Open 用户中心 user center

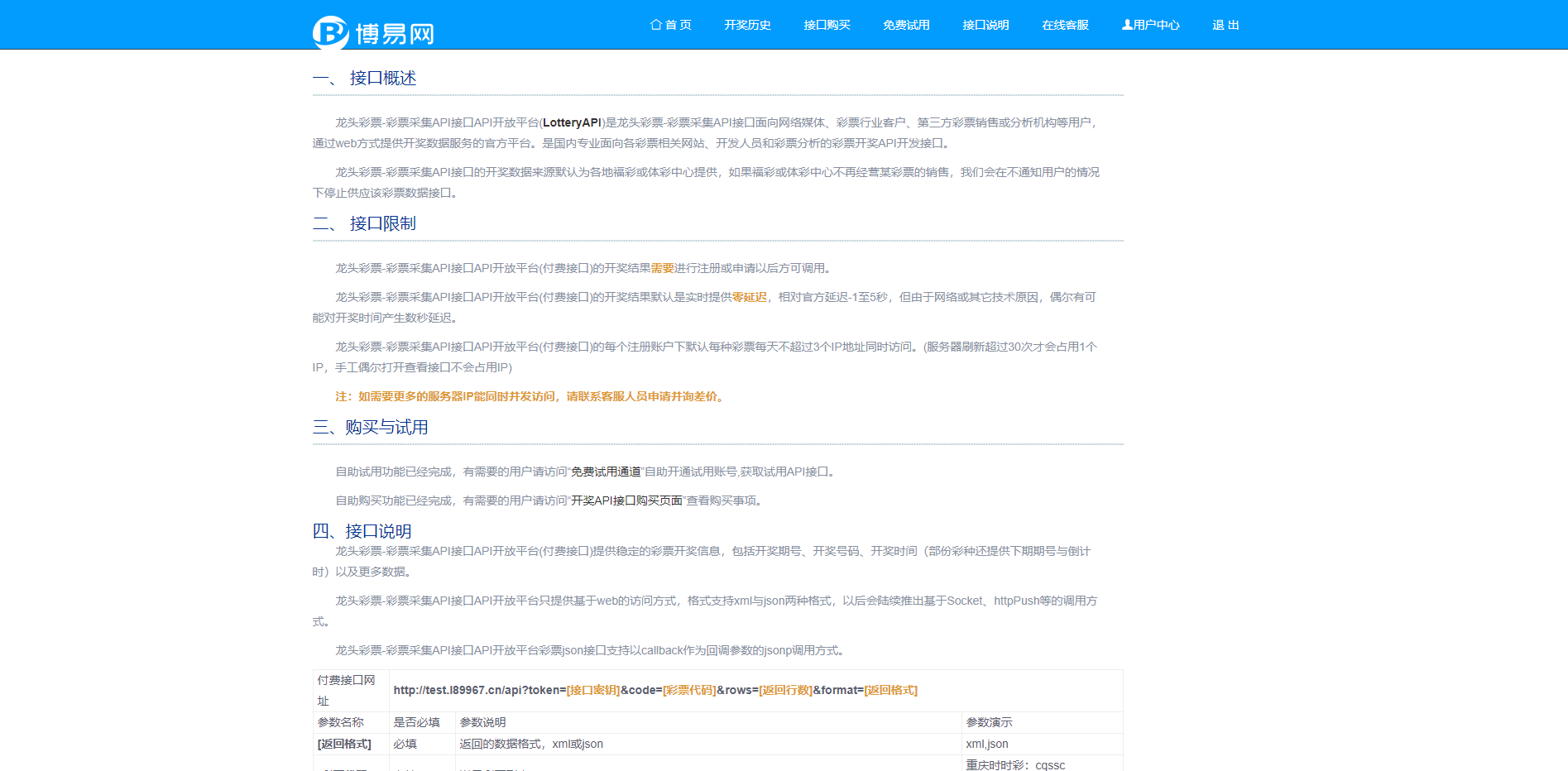[1150, 25]
